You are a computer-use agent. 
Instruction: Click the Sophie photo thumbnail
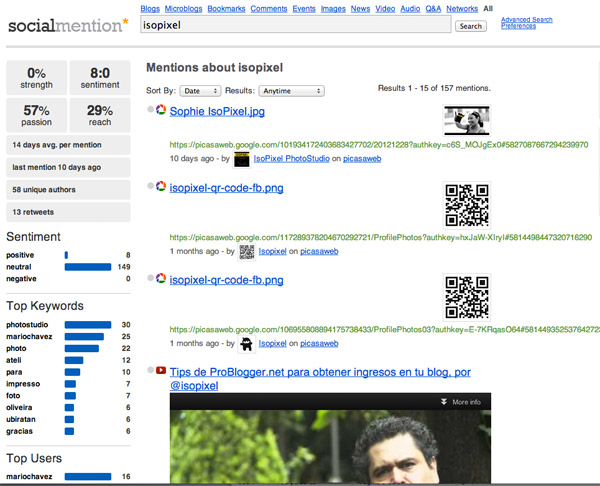tap(466, 120)
